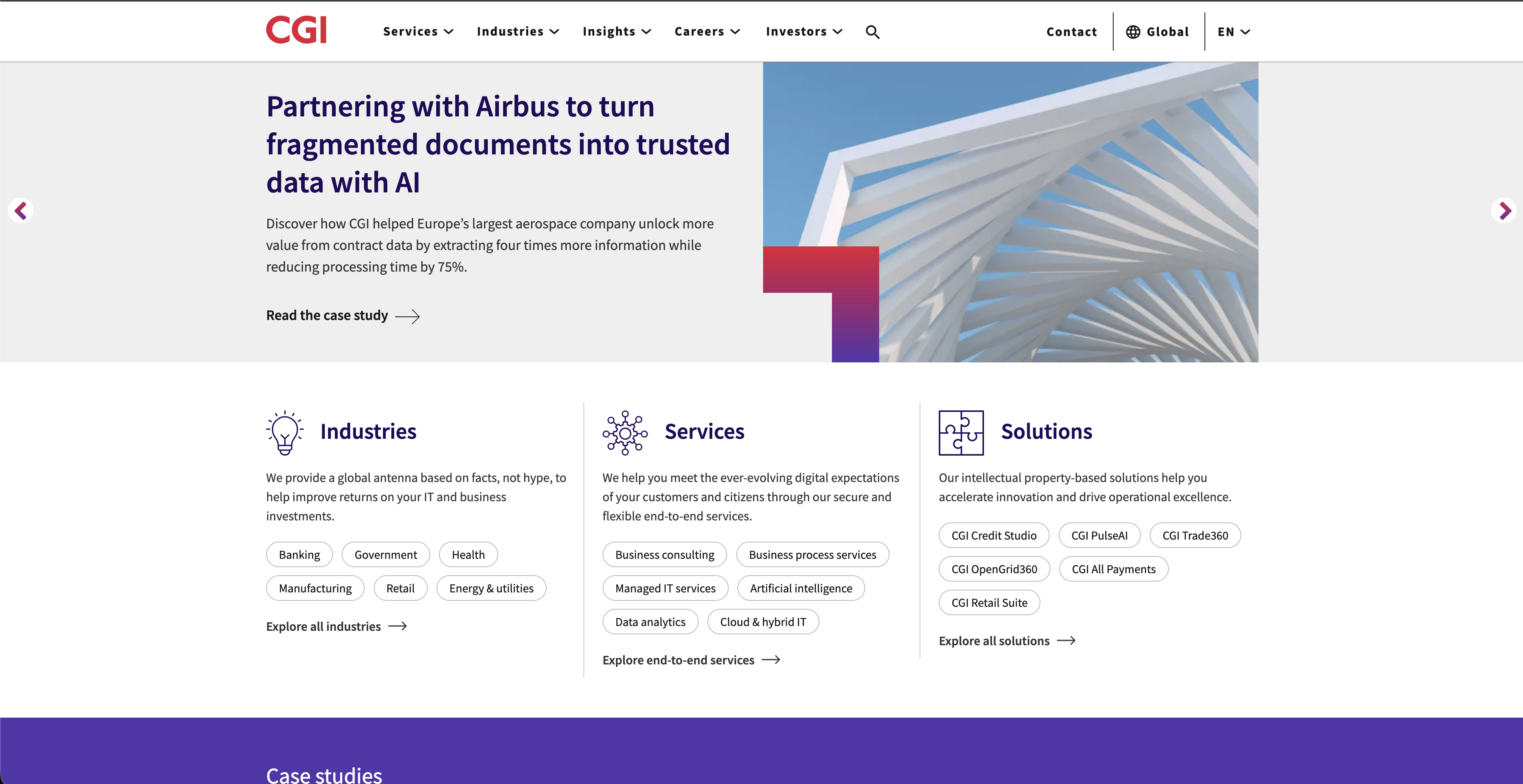Click the Services section heading

click(x=704, y=431)
